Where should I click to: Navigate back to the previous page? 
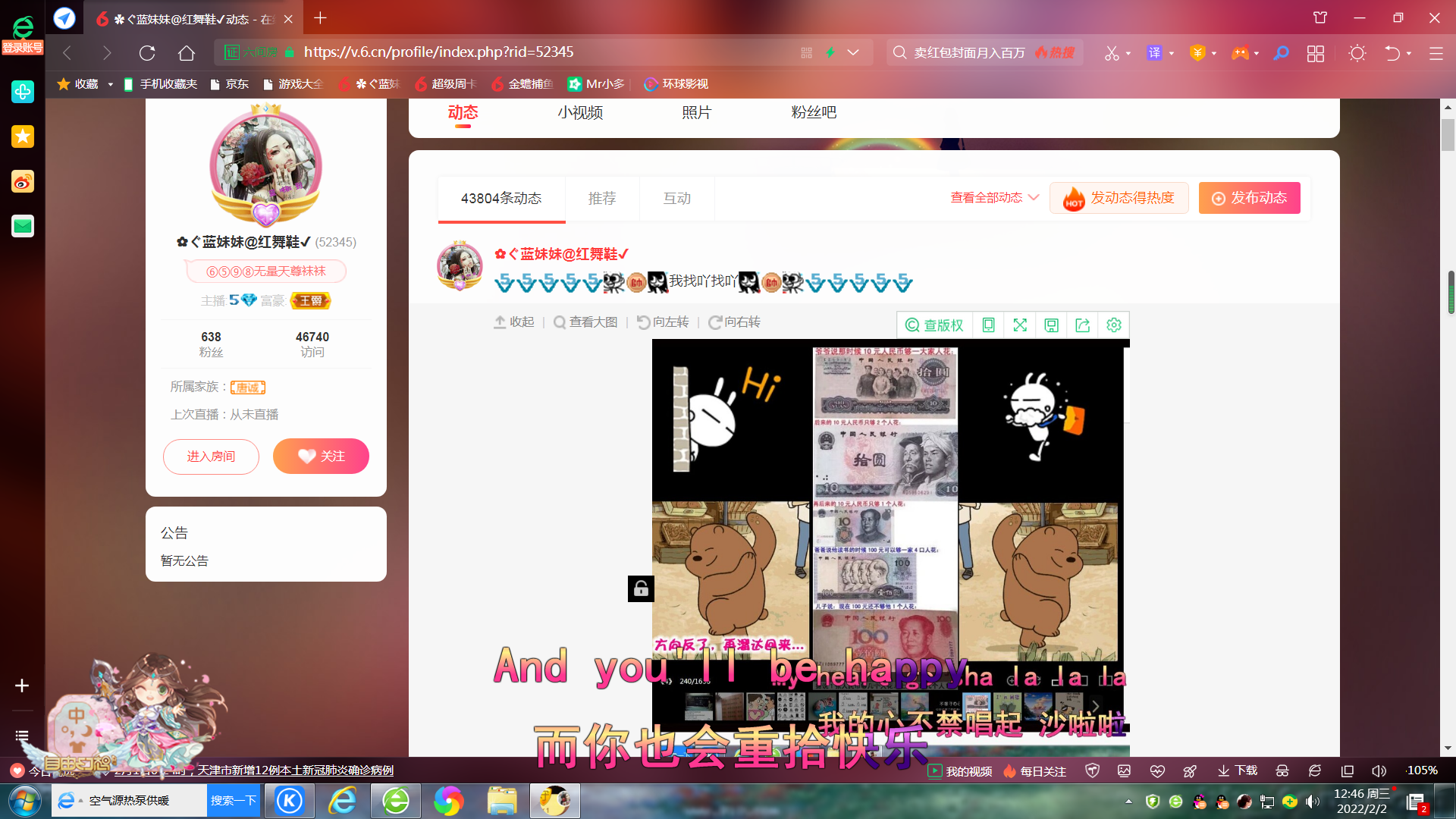tap(67, 53)
